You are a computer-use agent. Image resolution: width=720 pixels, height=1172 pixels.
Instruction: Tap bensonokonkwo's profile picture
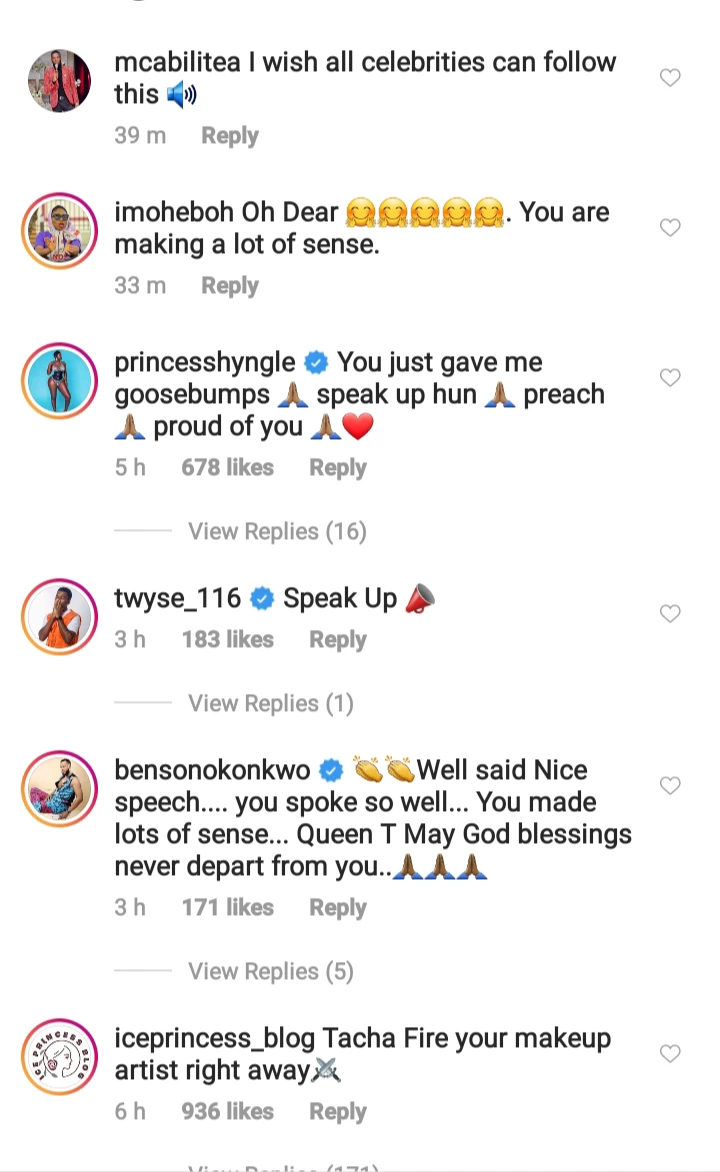point(59,788)
